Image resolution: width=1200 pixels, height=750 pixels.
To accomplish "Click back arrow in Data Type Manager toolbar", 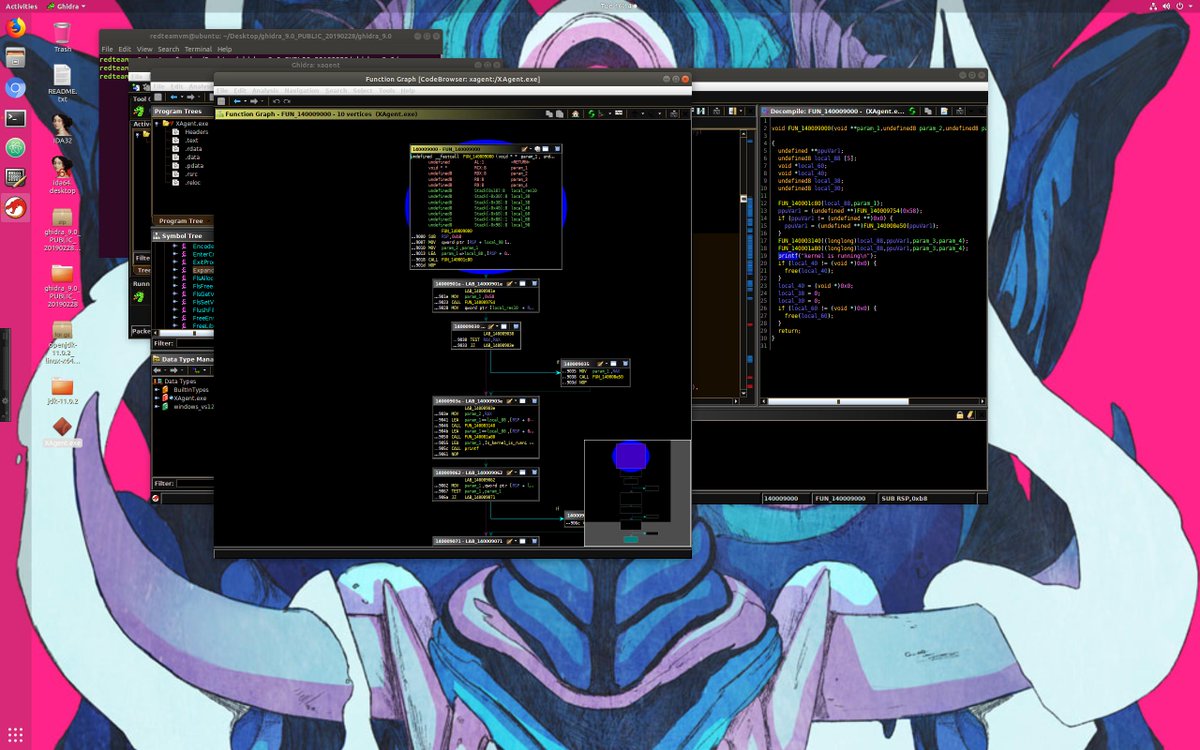I will click(156, 370).
